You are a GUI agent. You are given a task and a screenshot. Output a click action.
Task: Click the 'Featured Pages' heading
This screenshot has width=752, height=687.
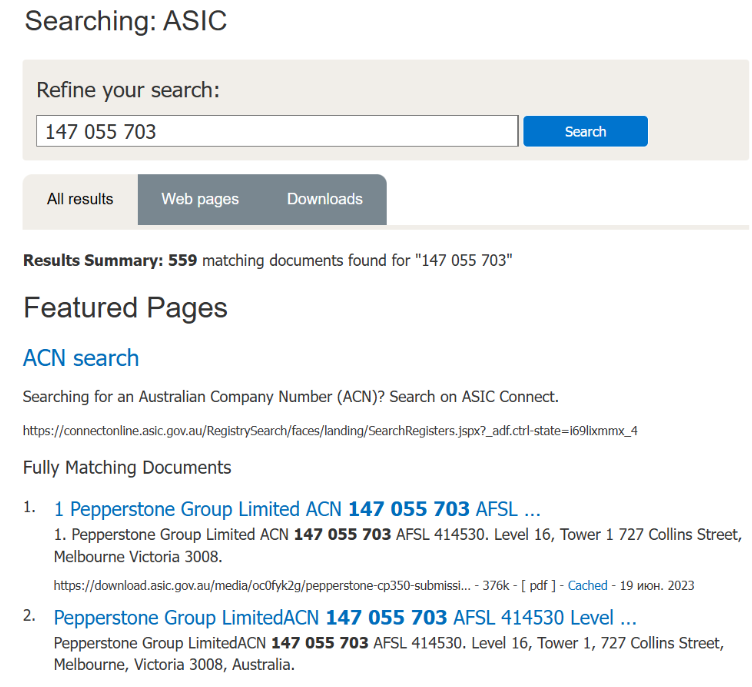(125, 308)
